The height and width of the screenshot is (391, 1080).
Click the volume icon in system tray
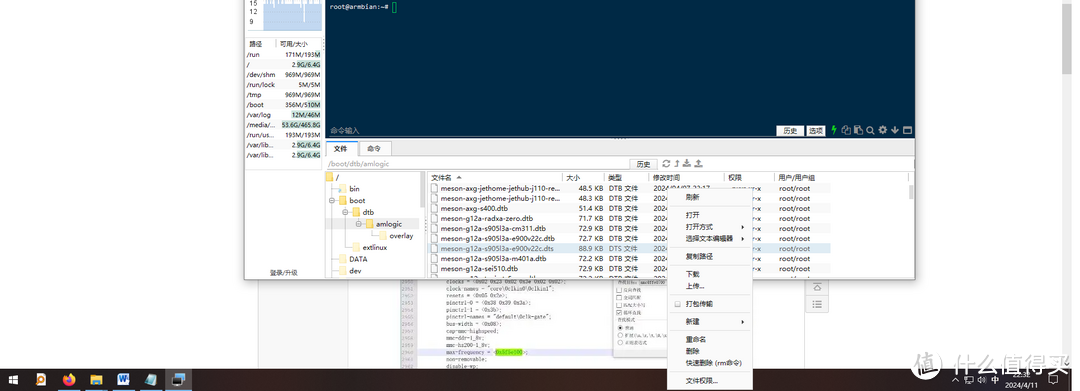tap(981, 380)
